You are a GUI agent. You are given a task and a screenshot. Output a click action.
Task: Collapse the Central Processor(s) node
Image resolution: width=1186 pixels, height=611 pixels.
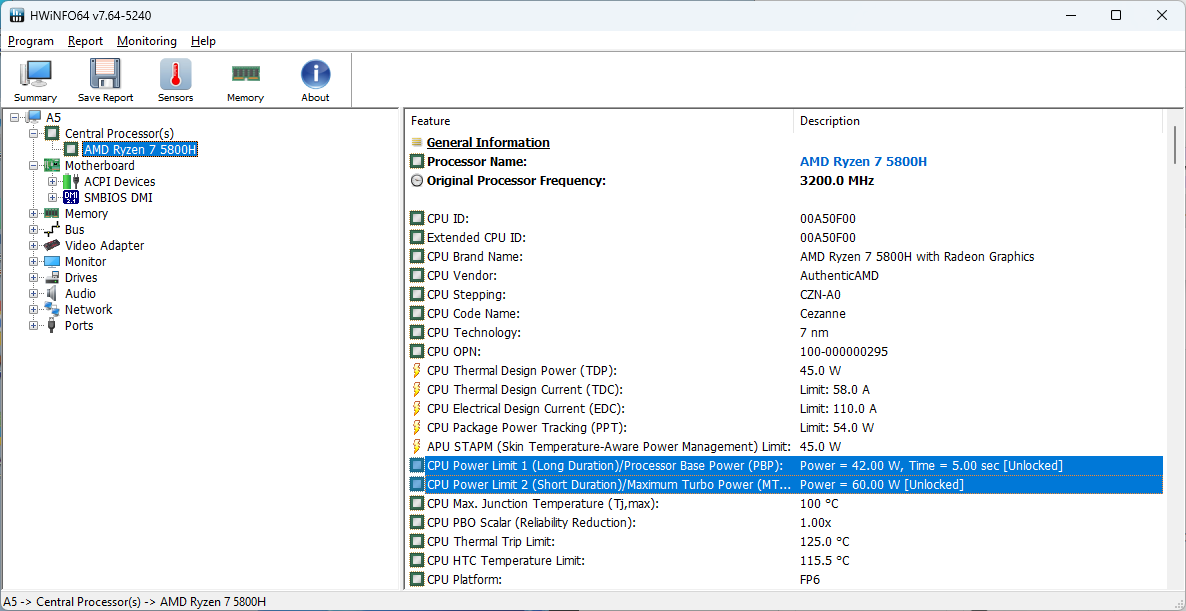pos(33,133)
